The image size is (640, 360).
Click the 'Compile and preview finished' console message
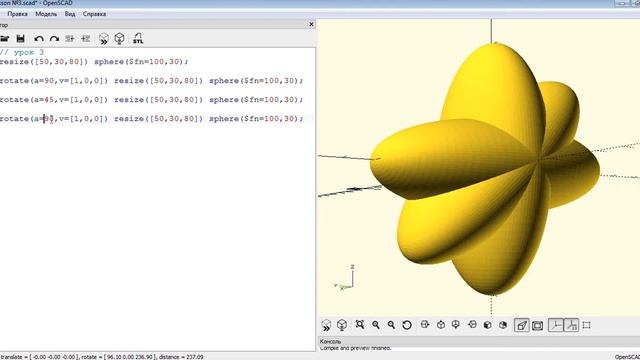pos(356,348)
